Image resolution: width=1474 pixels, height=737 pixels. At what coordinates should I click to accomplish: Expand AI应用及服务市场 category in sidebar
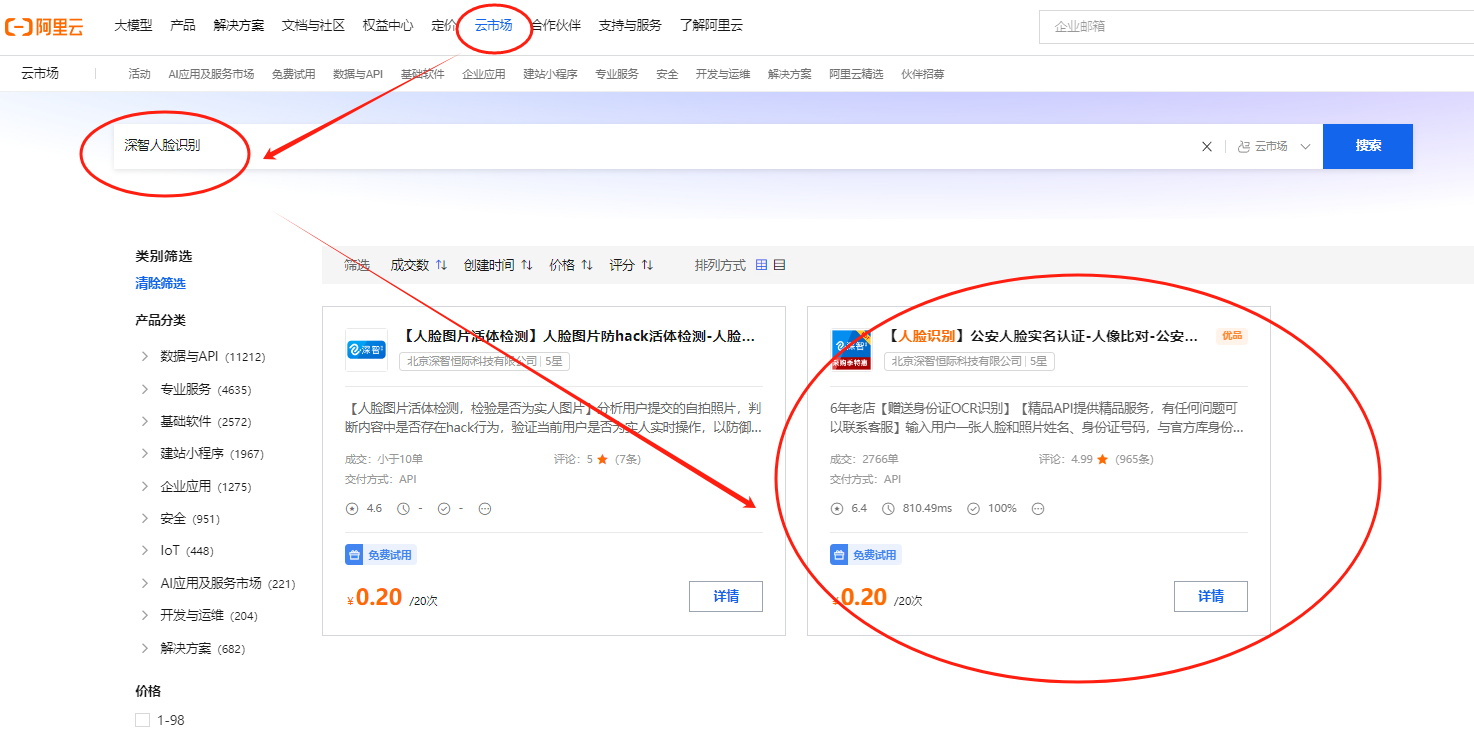146,583
